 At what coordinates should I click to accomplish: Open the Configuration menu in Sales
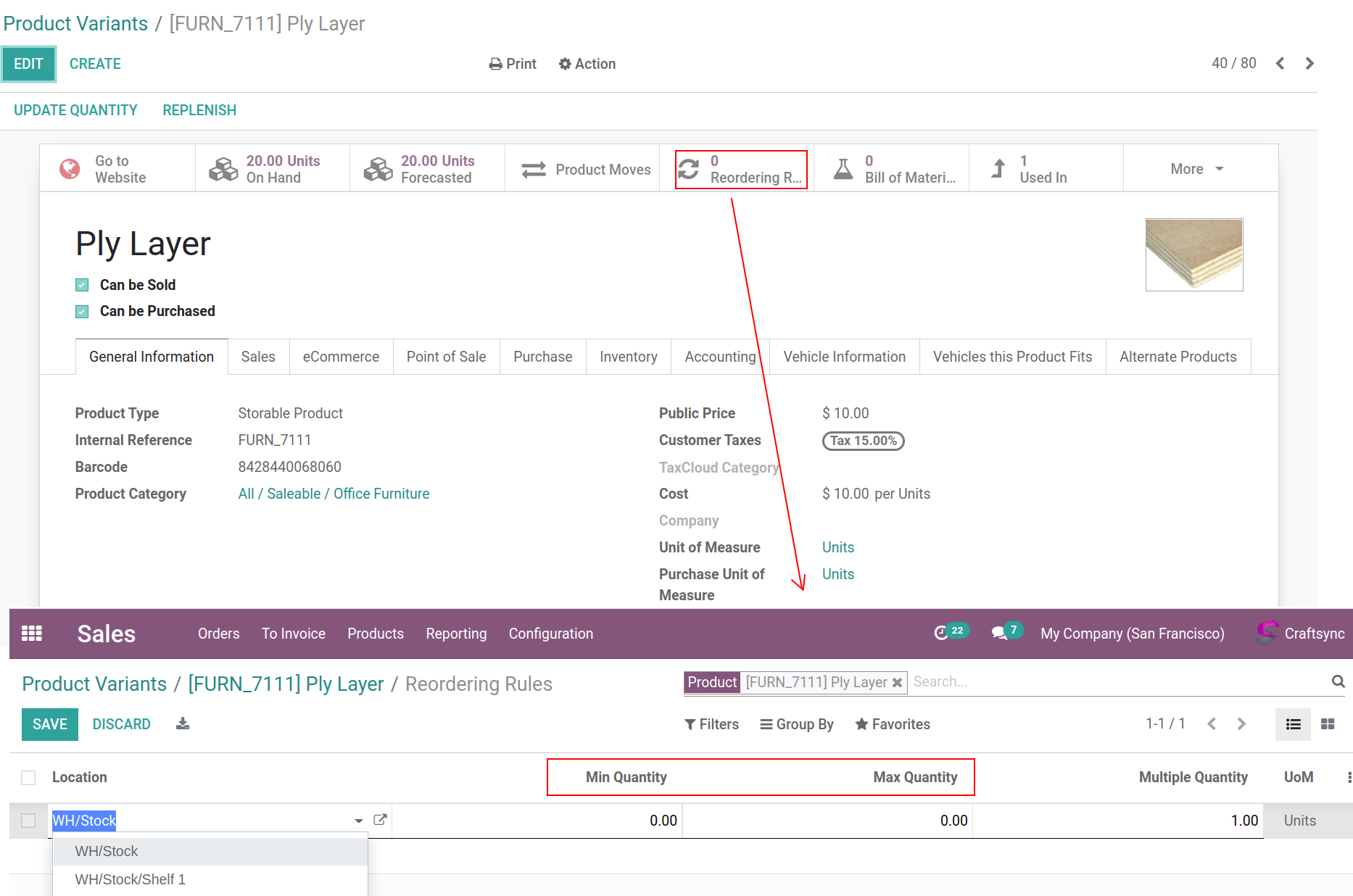point(550,634)
